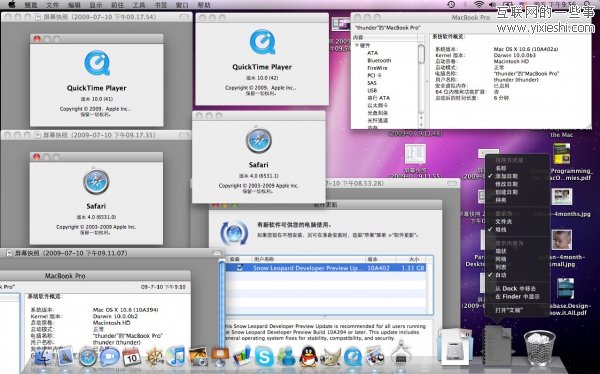Open the Trash in the Dock
Image resolution: width=600 pixels, height=374 pixels.
click(x=540, y=348)
